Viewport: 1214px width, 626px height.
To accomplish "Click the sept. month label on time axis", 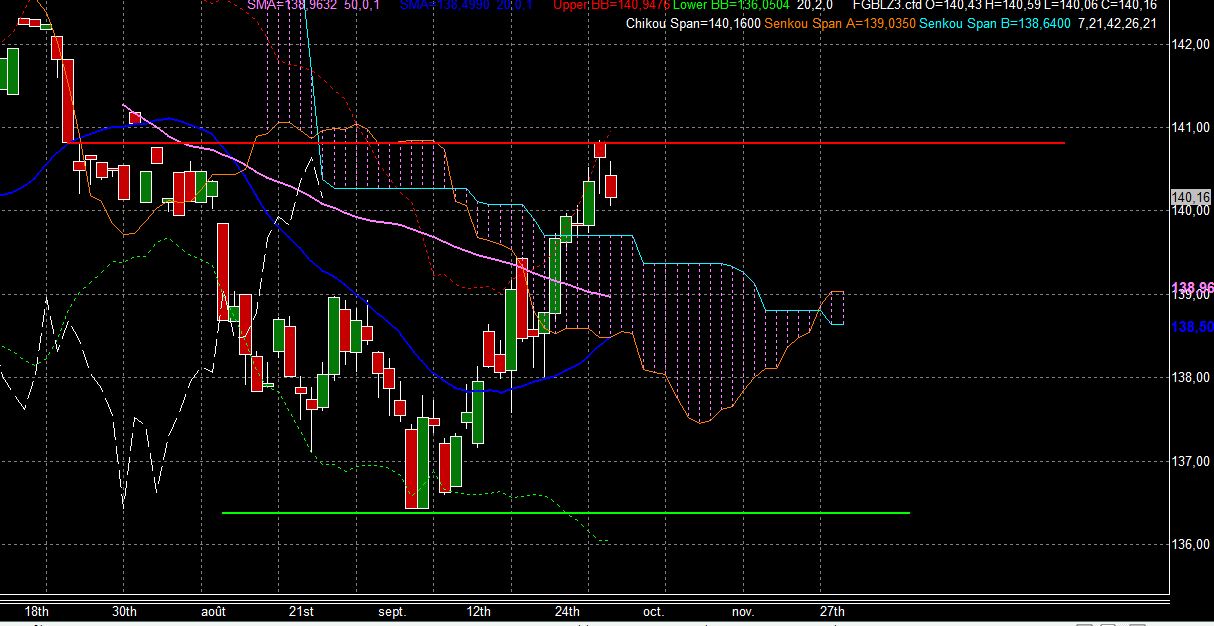I will [x=391, y=612].
